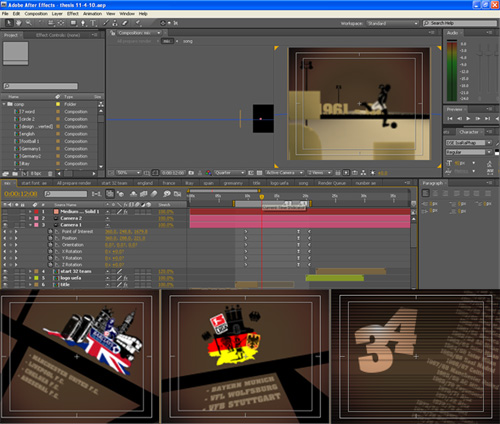Toggle Point of Interest stopwatch
Screen dimensions: 500x424
click(50, 231)
